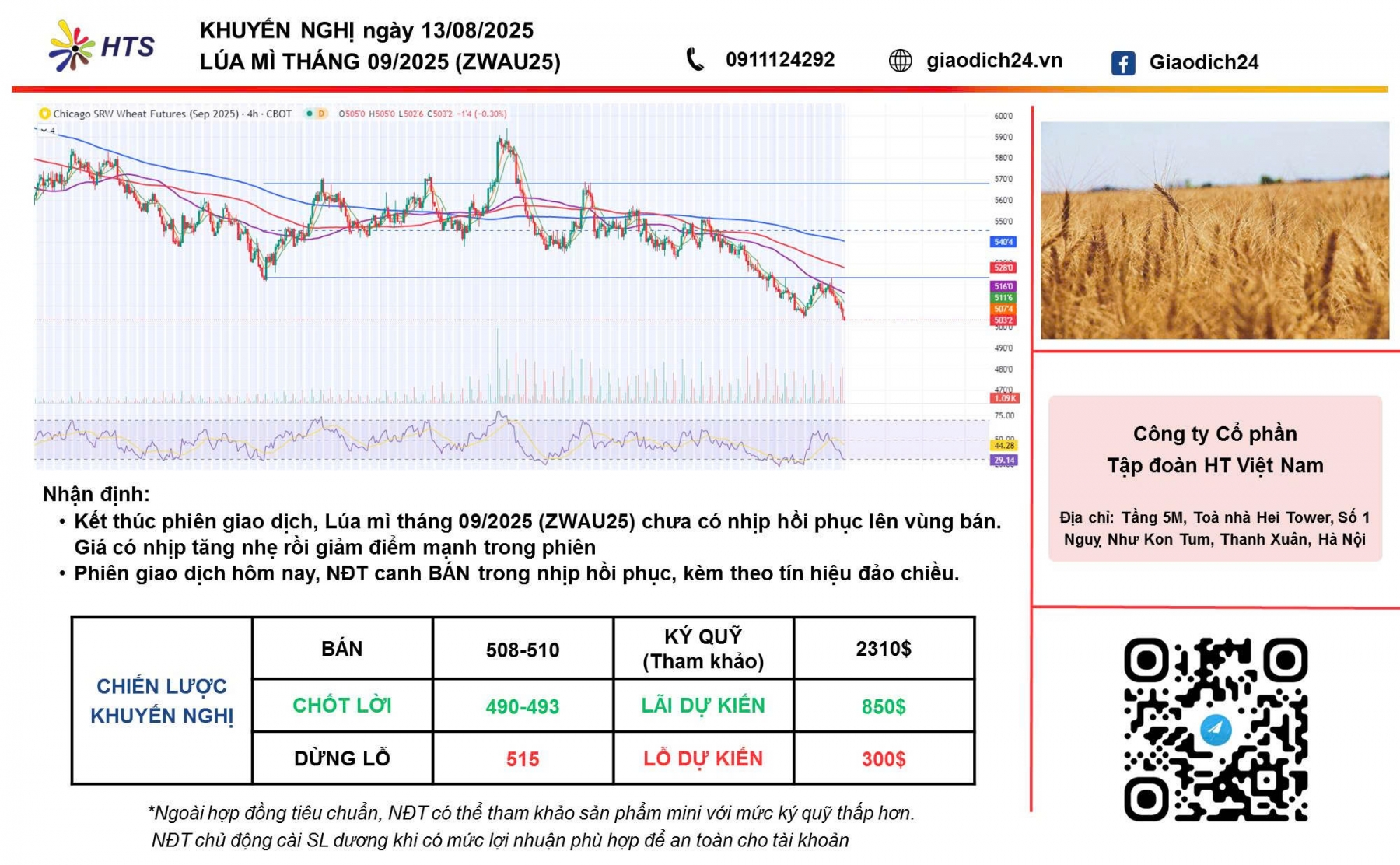Click the red 528'0 price label
Screen dimensions: 1400x865
(1003, 268)
